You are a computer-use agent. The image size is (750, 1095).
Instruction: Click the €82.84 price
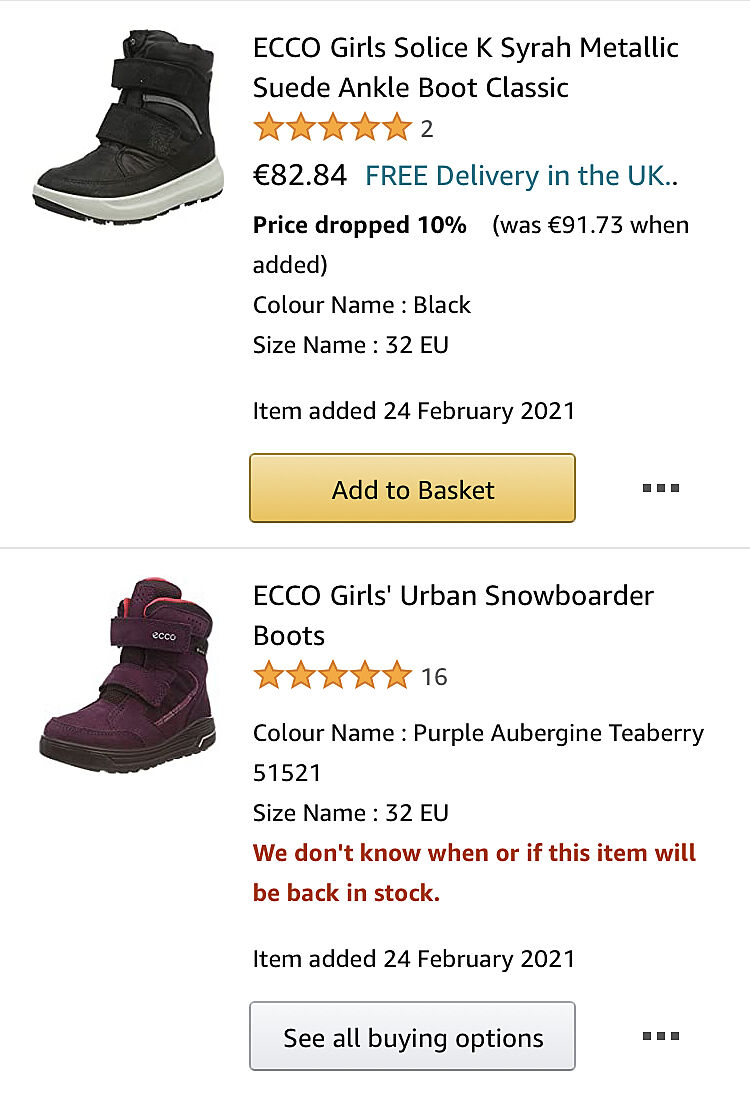click(300, 176)
